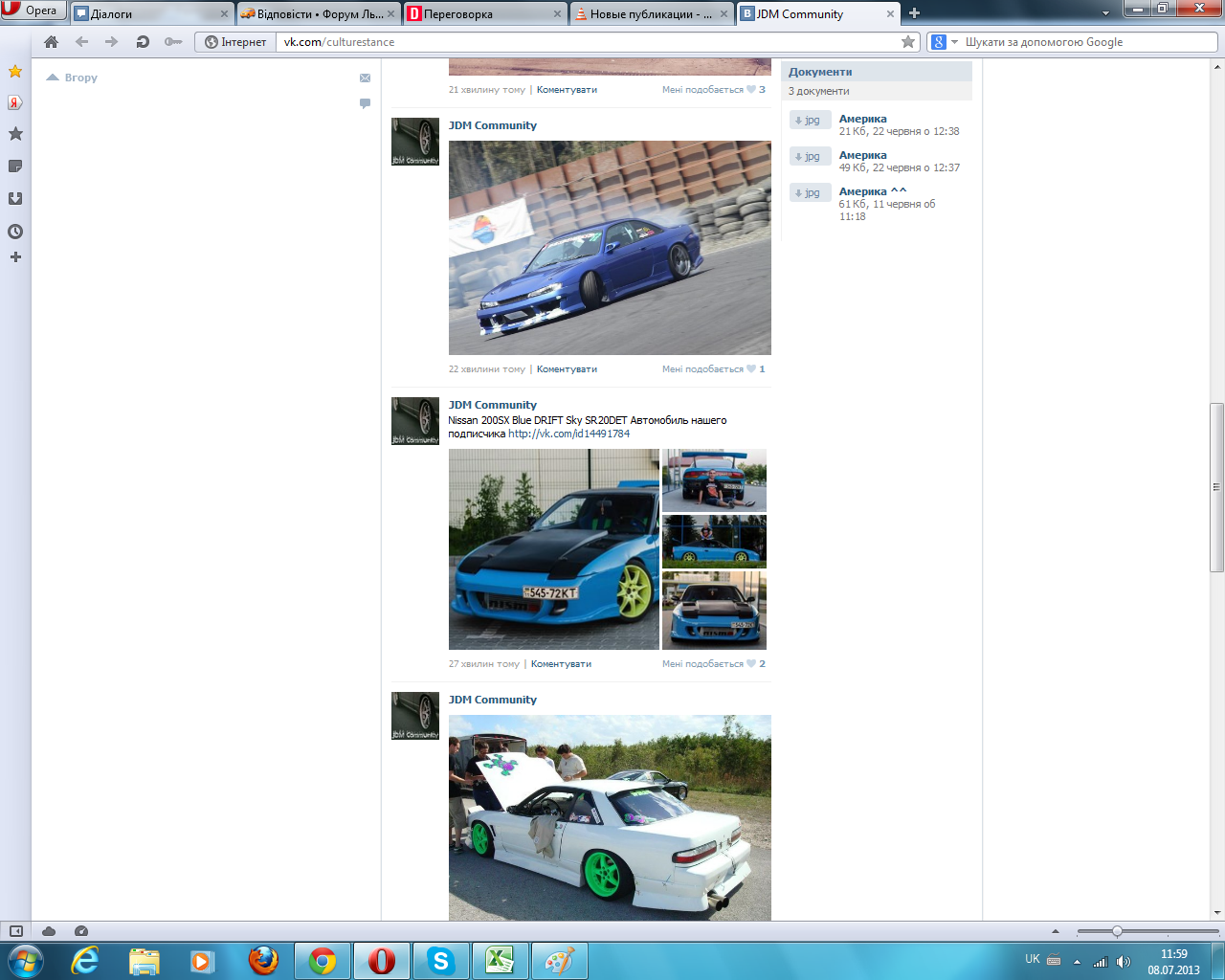Open the Opera main menu button

point(33,11)
